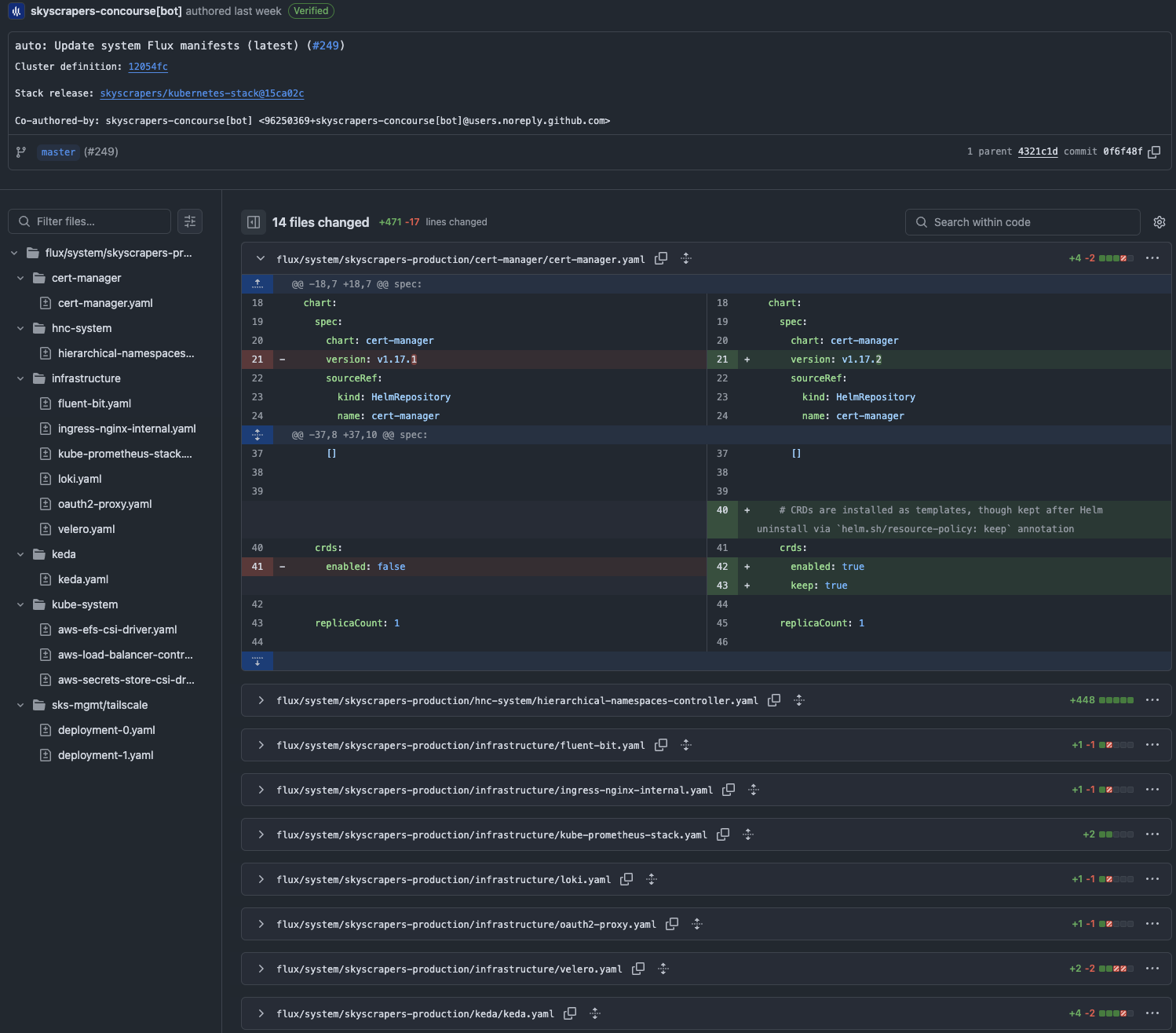Viewport: 1176px width, 1033px height.
Task: Copy the cert-manager.yaml file path
Action: tap(661, 258)
